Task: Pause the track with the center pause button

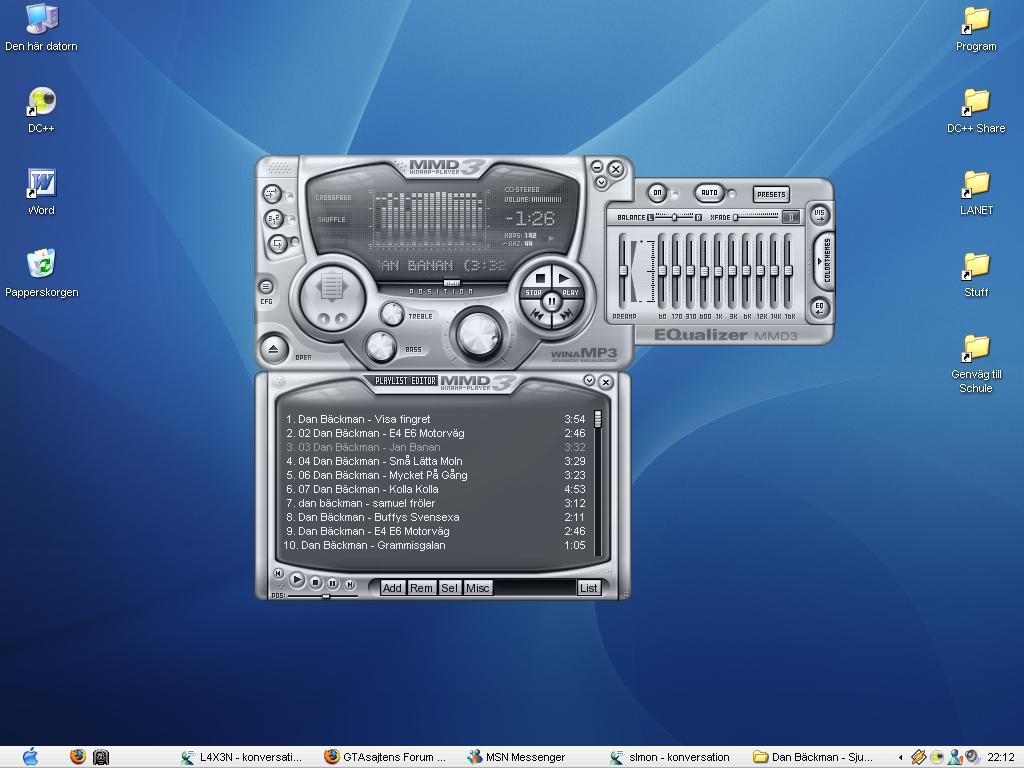Action: (552, 301)
